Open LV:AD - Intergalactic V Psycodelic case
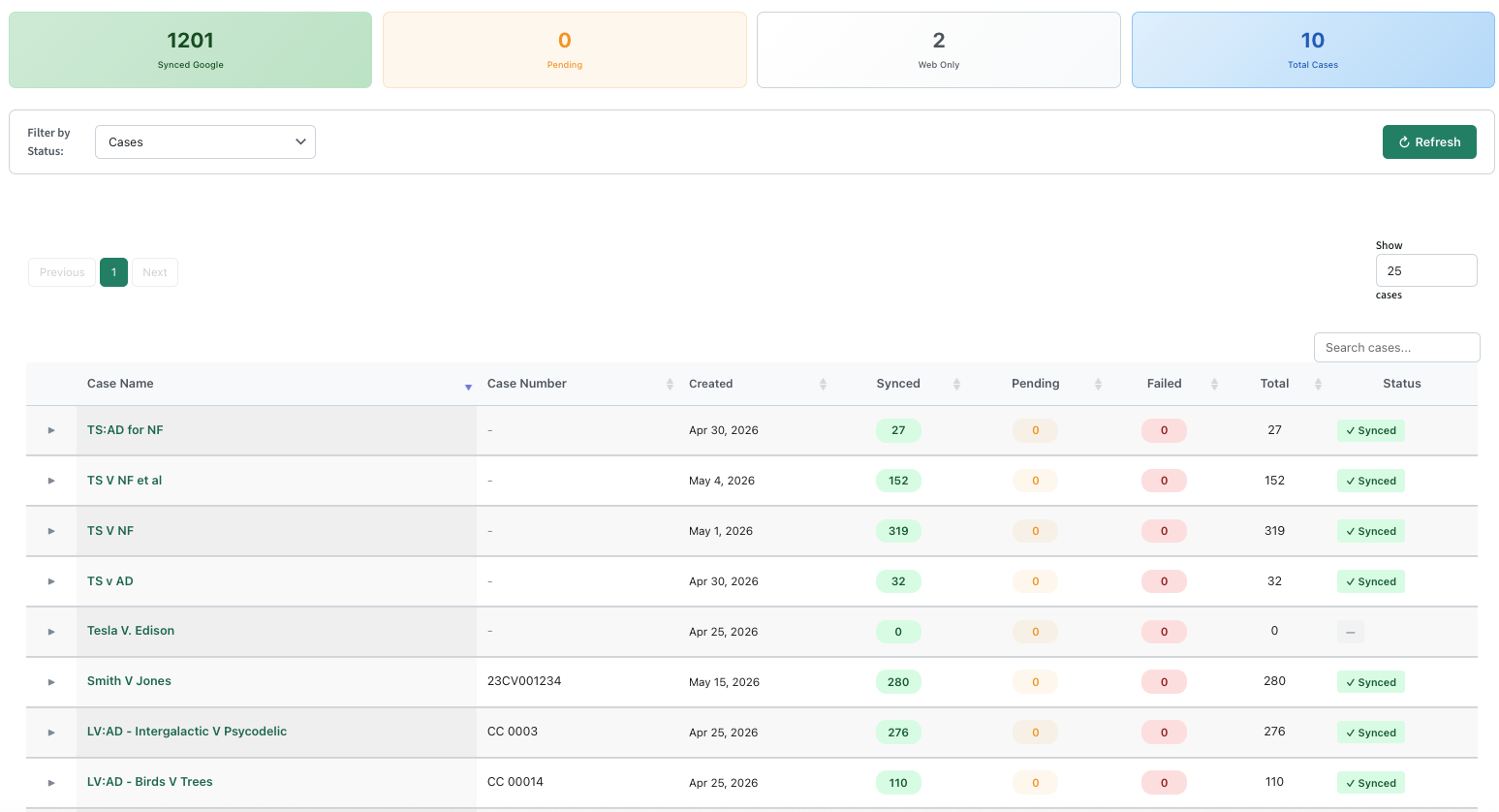1499x812 pixels. pos(187,732)
